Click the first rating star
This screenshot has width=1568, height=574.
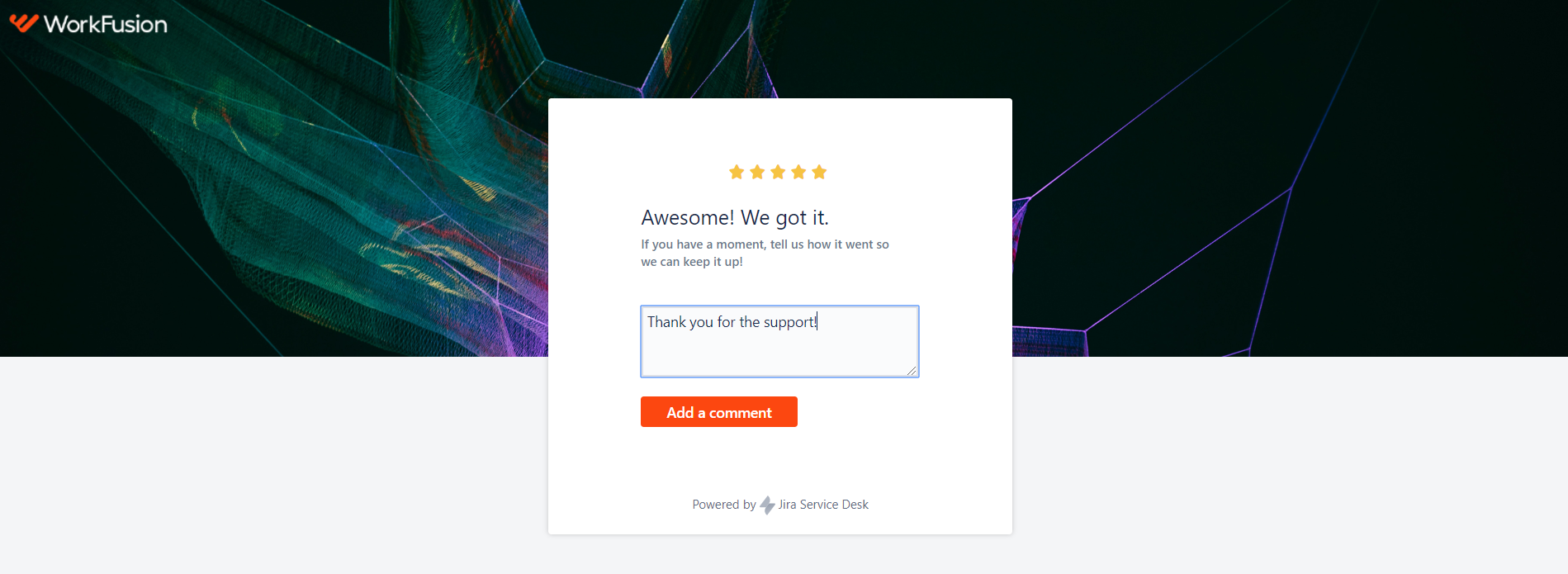737,172
